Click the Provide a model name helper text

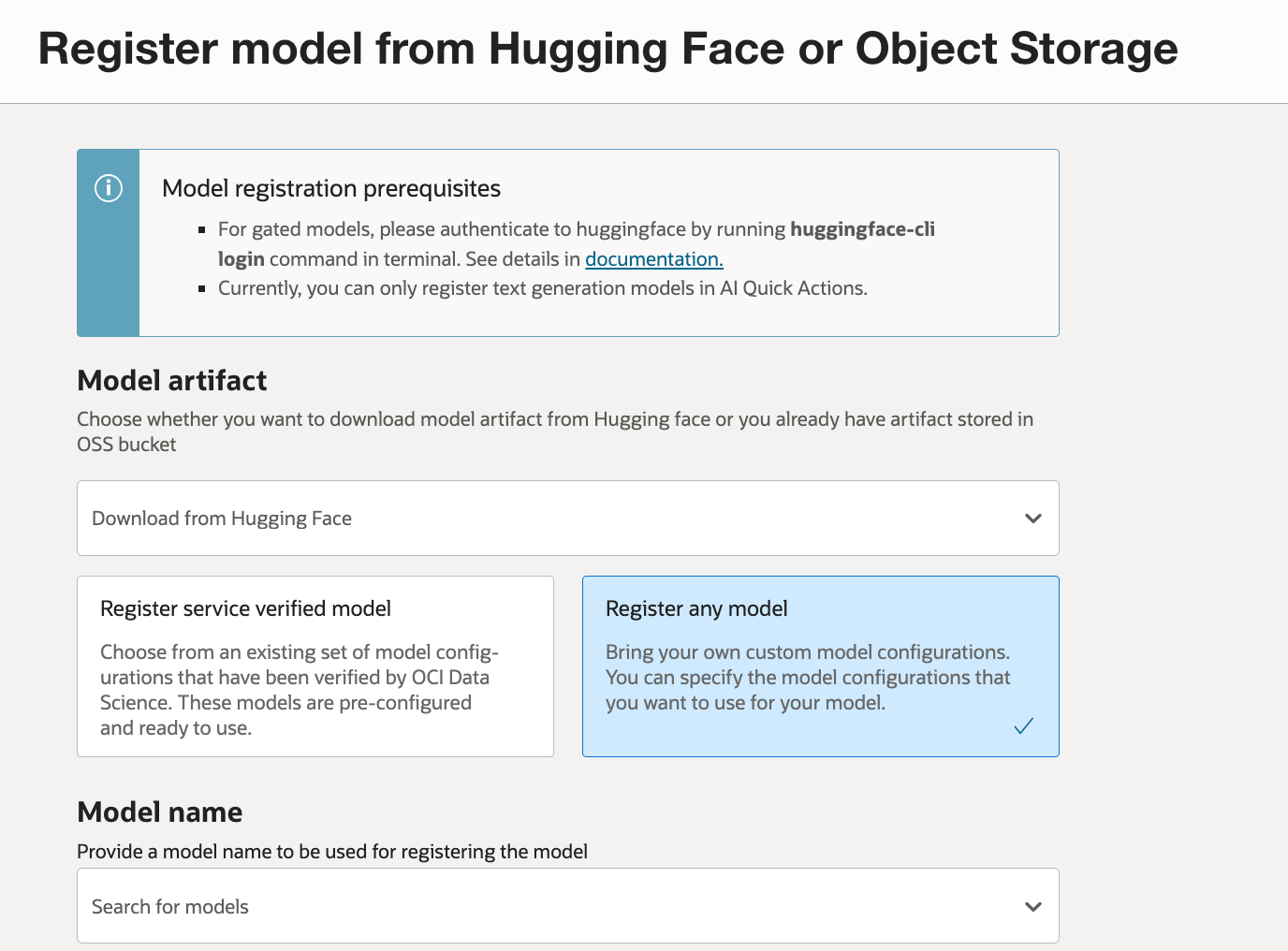(x=332, y=852)
